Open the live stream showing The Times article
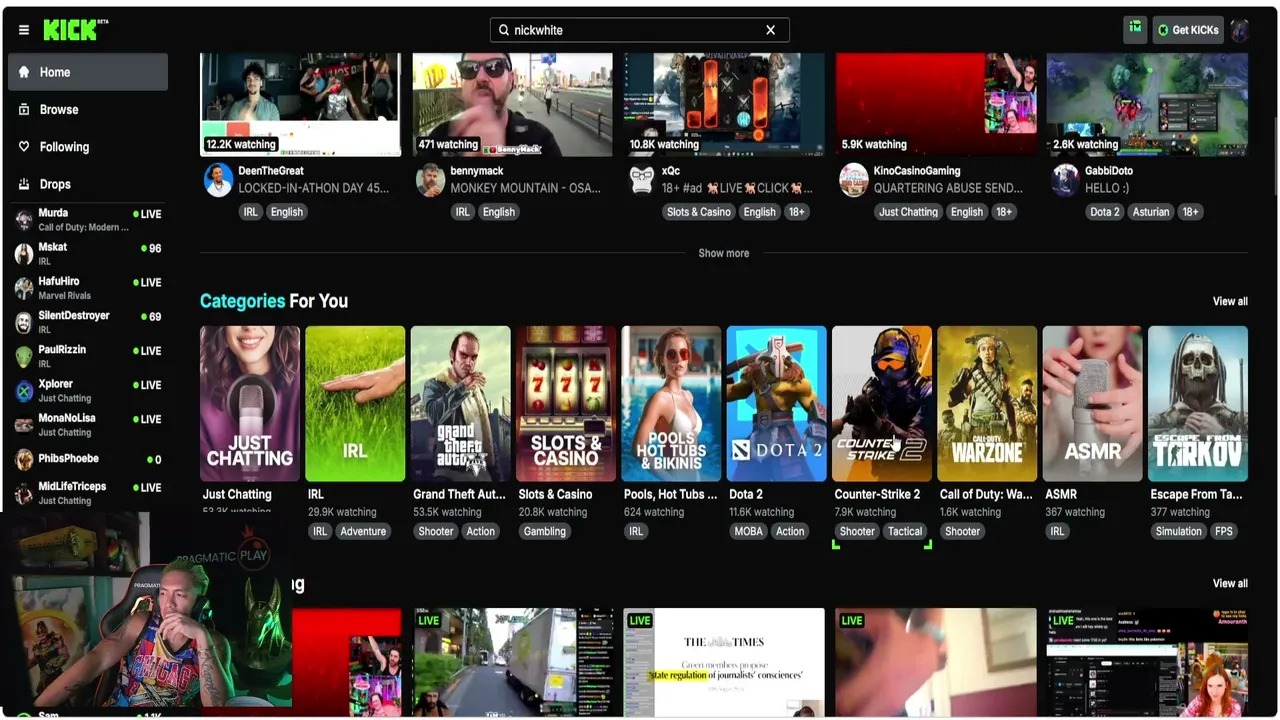The image size is (1280, 720). [x=724, y=662]
